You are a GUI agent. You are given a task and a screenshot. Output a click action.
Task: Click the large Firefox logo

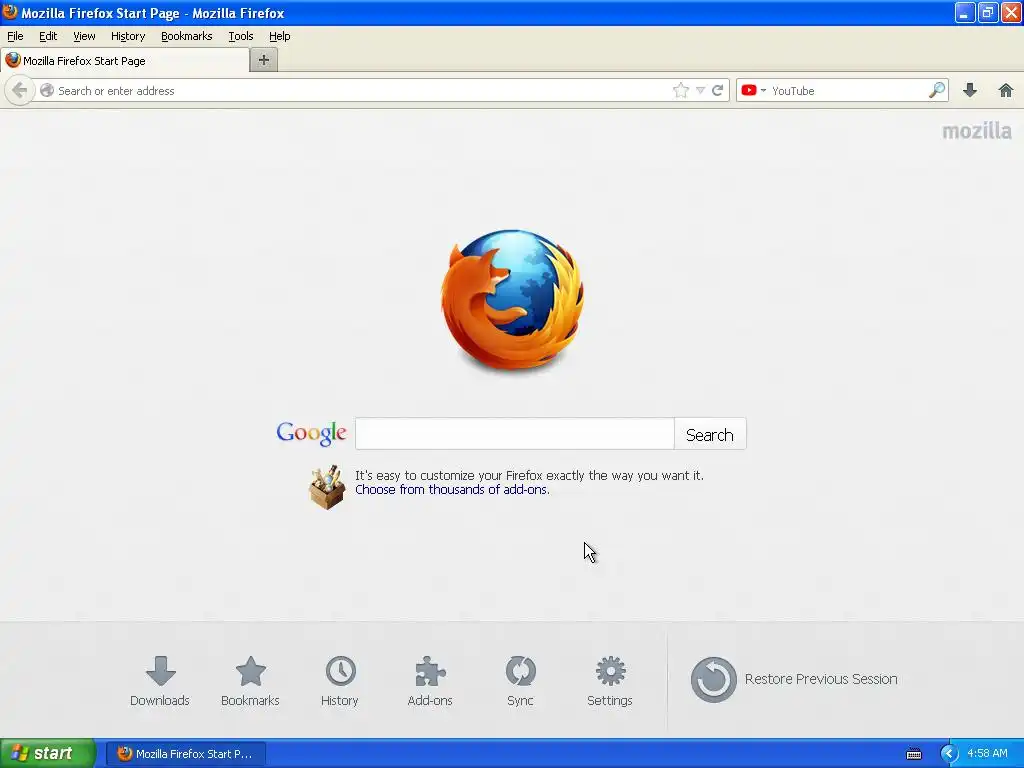[x=513, y=300]
